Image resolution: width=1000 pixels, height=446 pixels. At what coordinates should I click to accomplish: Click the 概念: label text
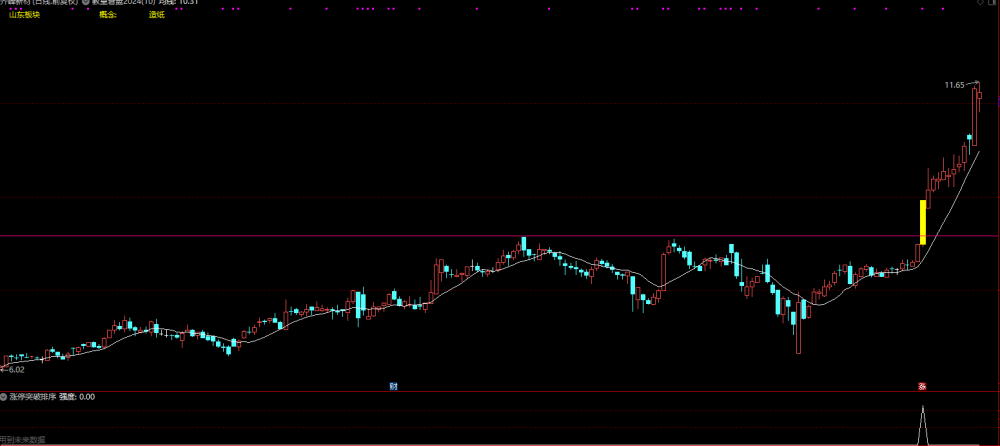(x=108, y=15)
